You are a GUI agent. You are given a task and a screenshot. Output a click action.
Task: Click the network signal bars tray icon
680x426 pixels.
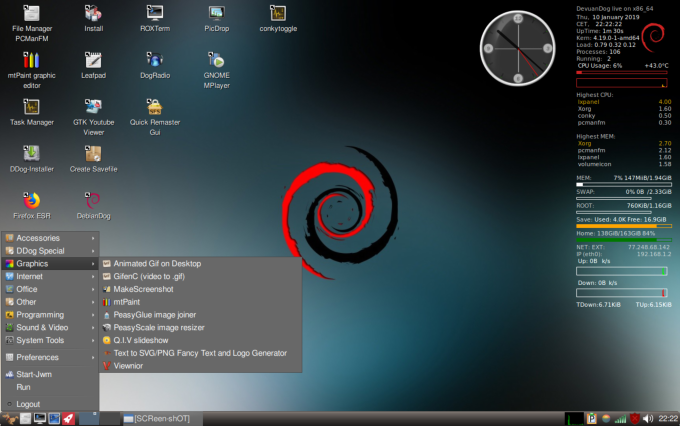tap(621, 419)
